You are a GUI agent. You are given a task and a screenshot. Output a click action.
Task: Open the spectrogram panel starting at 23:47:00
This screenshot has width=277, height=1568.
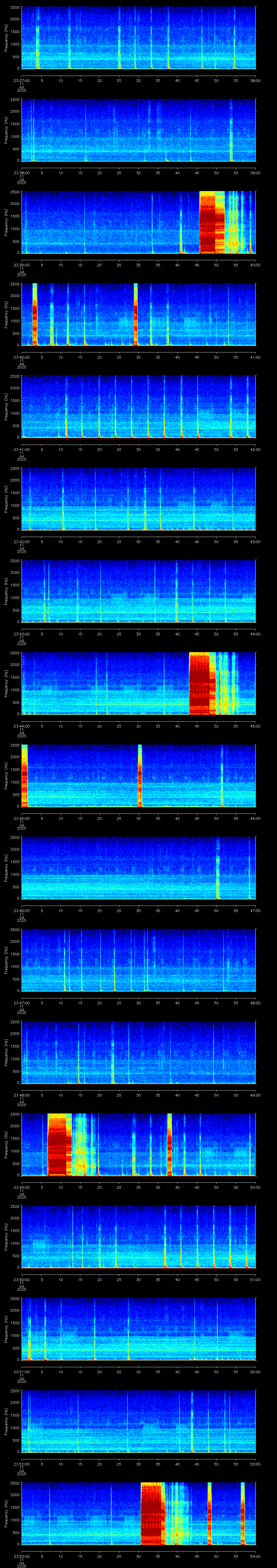pyautogui.click(x=139, y=960)
